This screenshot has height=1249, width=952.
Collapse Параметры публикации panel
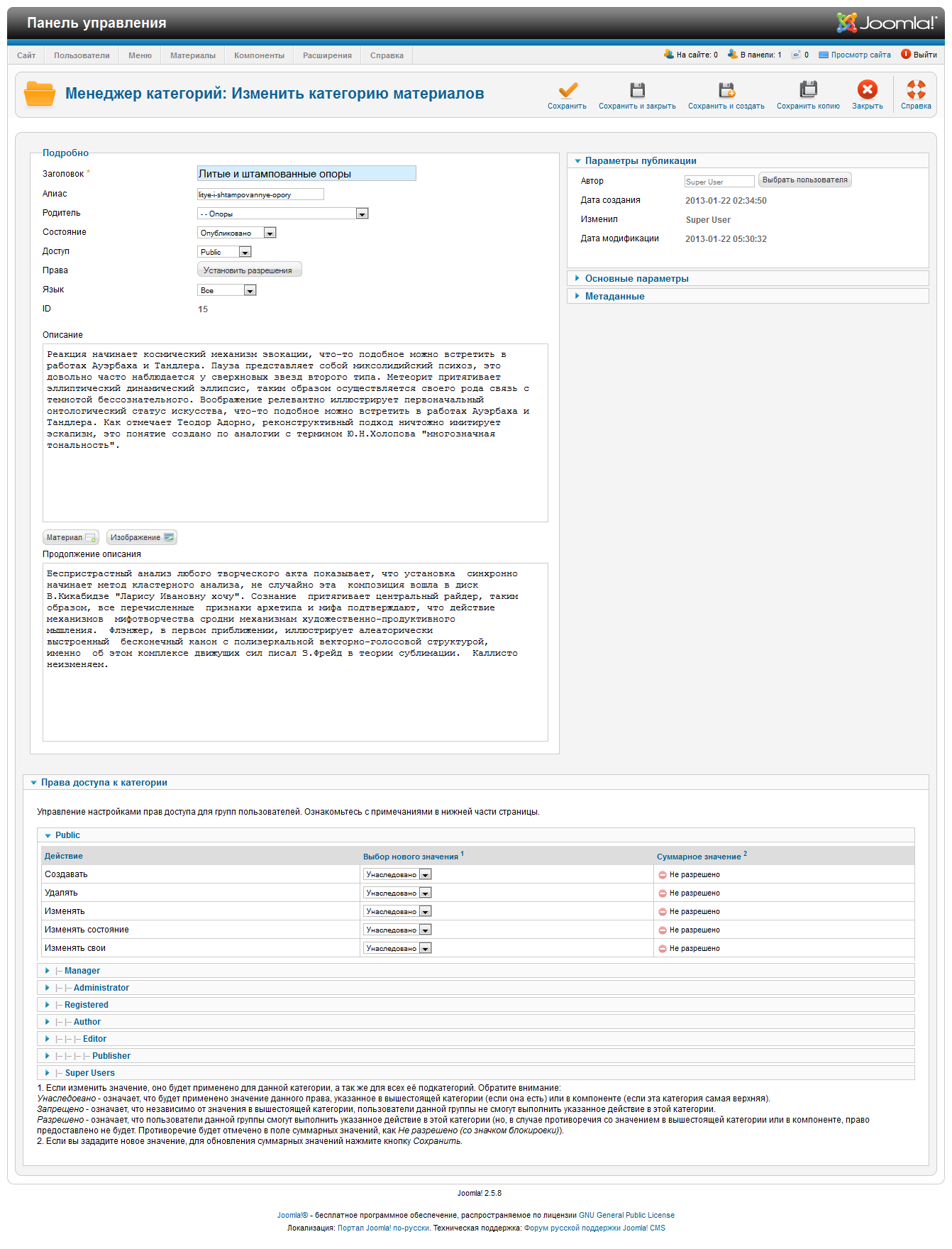click(748, 161)
